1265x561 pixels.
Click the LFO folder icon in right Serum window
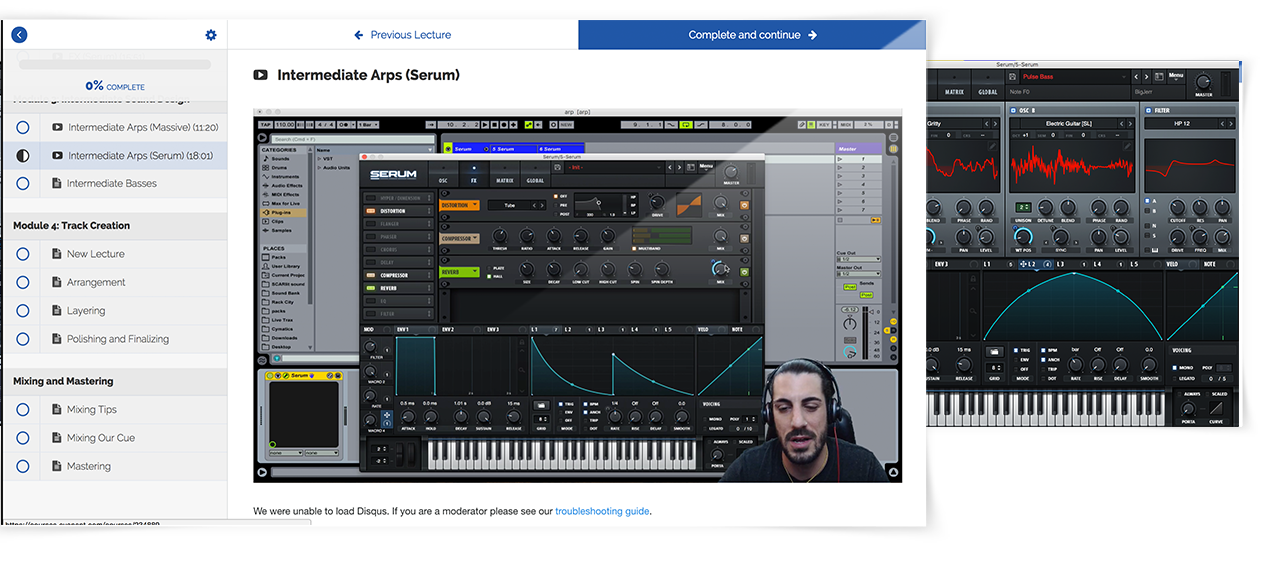pos(994,350)
